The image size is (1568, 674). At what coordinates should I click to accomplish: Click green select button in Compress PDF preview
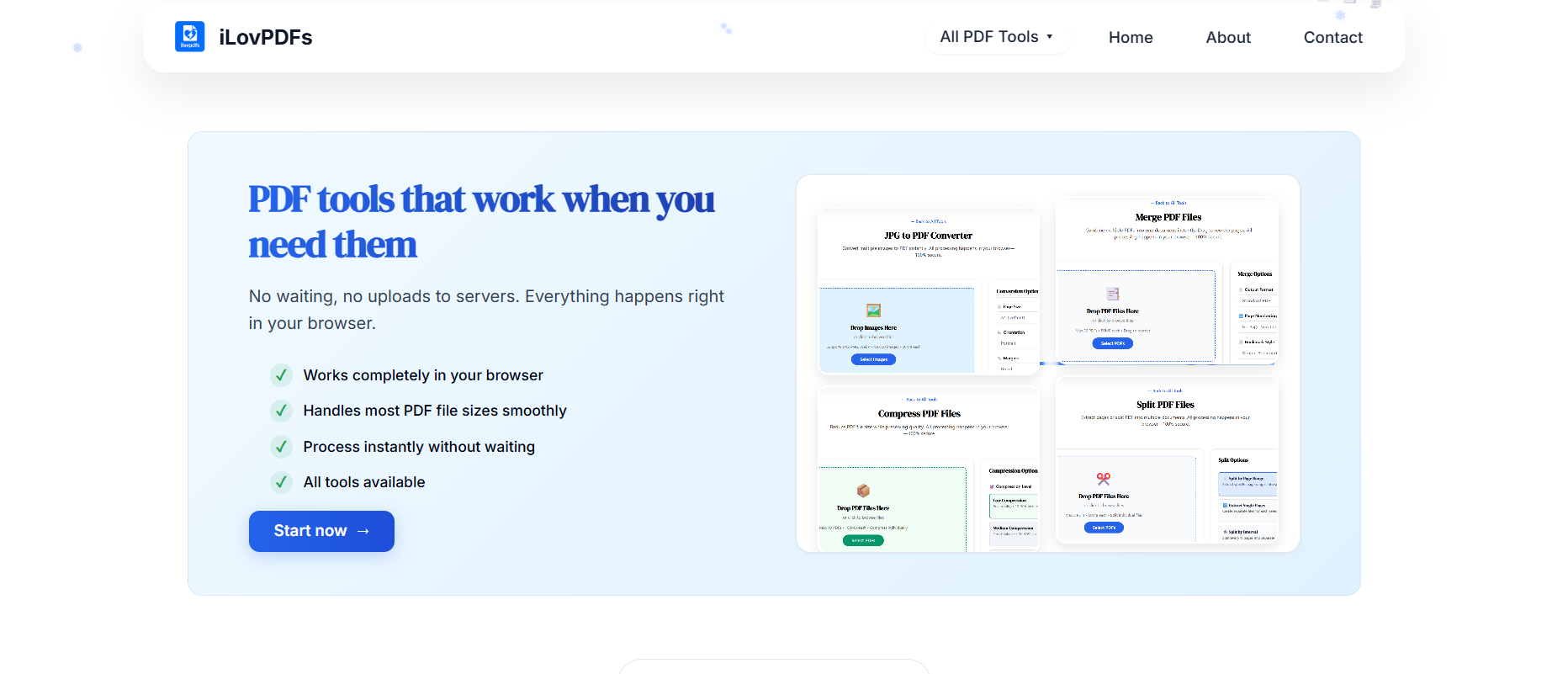[863, 541]
